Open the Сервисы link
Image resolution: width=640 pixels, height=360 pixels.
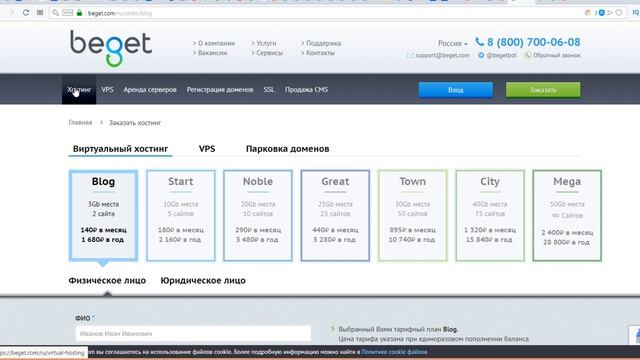point(269,53)
